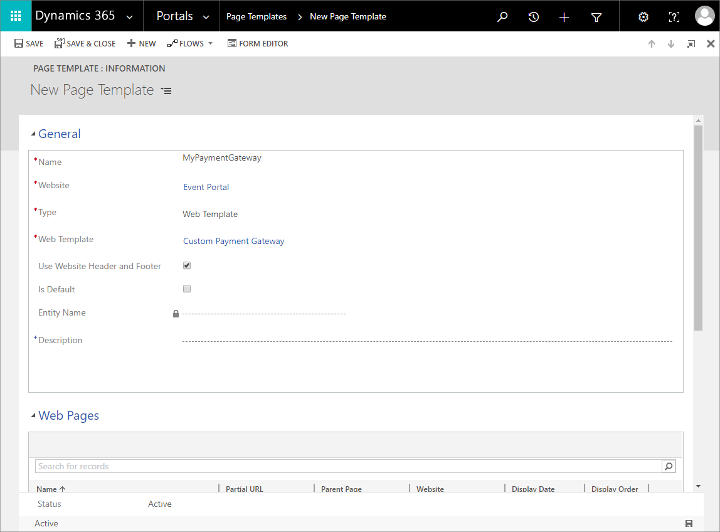The image size is (720, 532).
Task: Open the app launcher waffle icon
Action: (16, 16)
